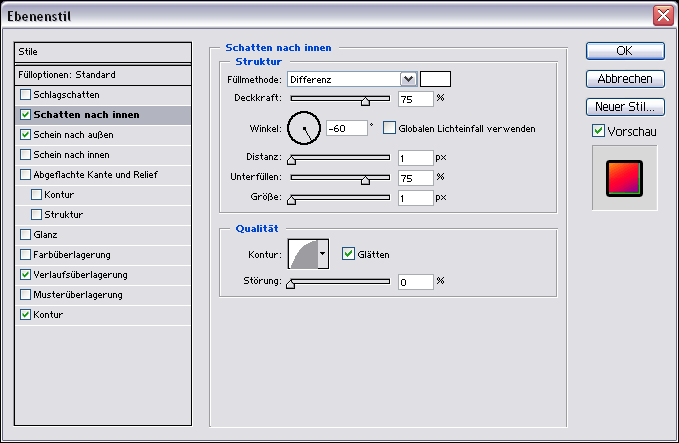Open the Verlaufsüberlagerung settings row
The height and width of the screenshot is (443, 679).
pyautogui.click(x=103, y=275)
